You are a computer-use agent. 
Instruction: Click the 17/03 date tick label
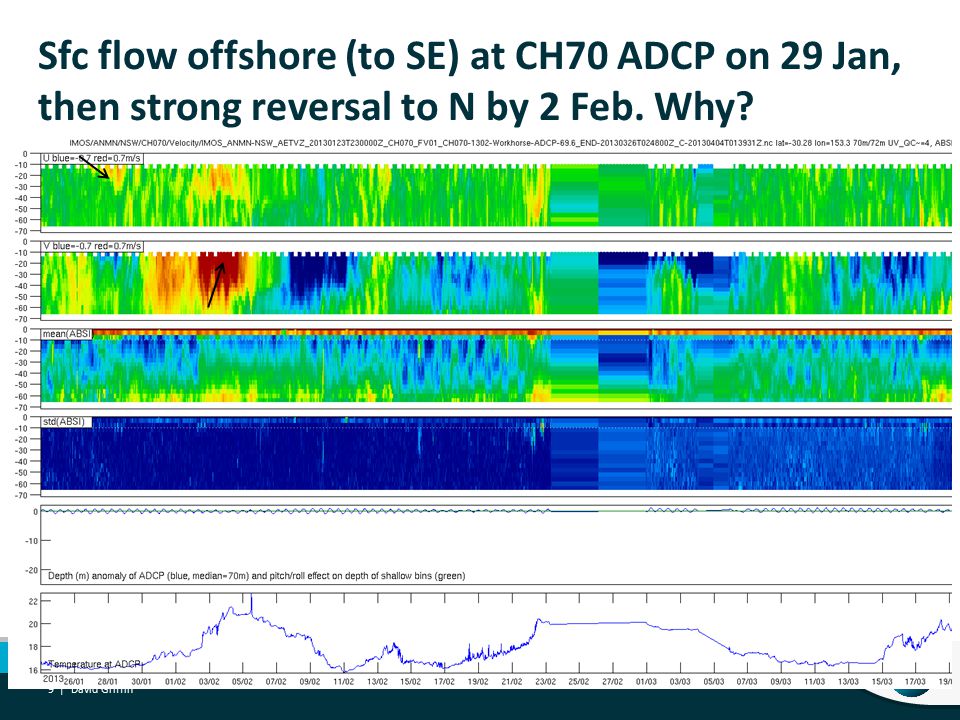pos(915,681)
